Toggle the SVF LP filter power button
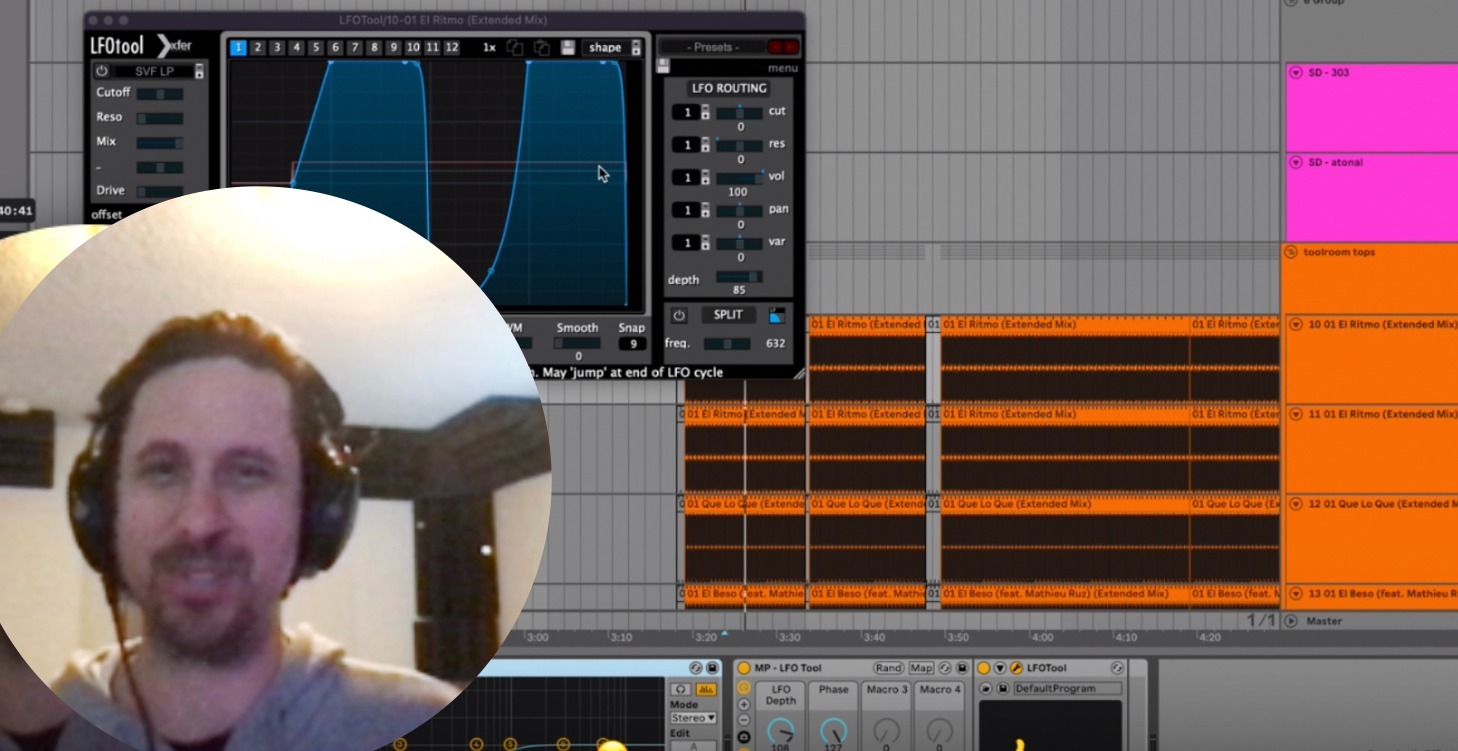This screenshot has height=751, width=1458. [x=101, y=71]
